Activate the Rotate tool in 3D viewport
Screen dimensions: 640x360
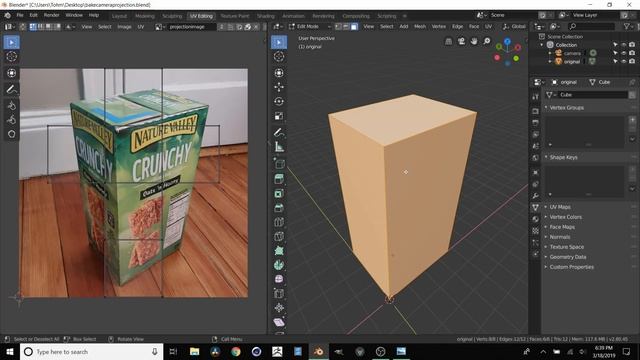tap(279, 101)
